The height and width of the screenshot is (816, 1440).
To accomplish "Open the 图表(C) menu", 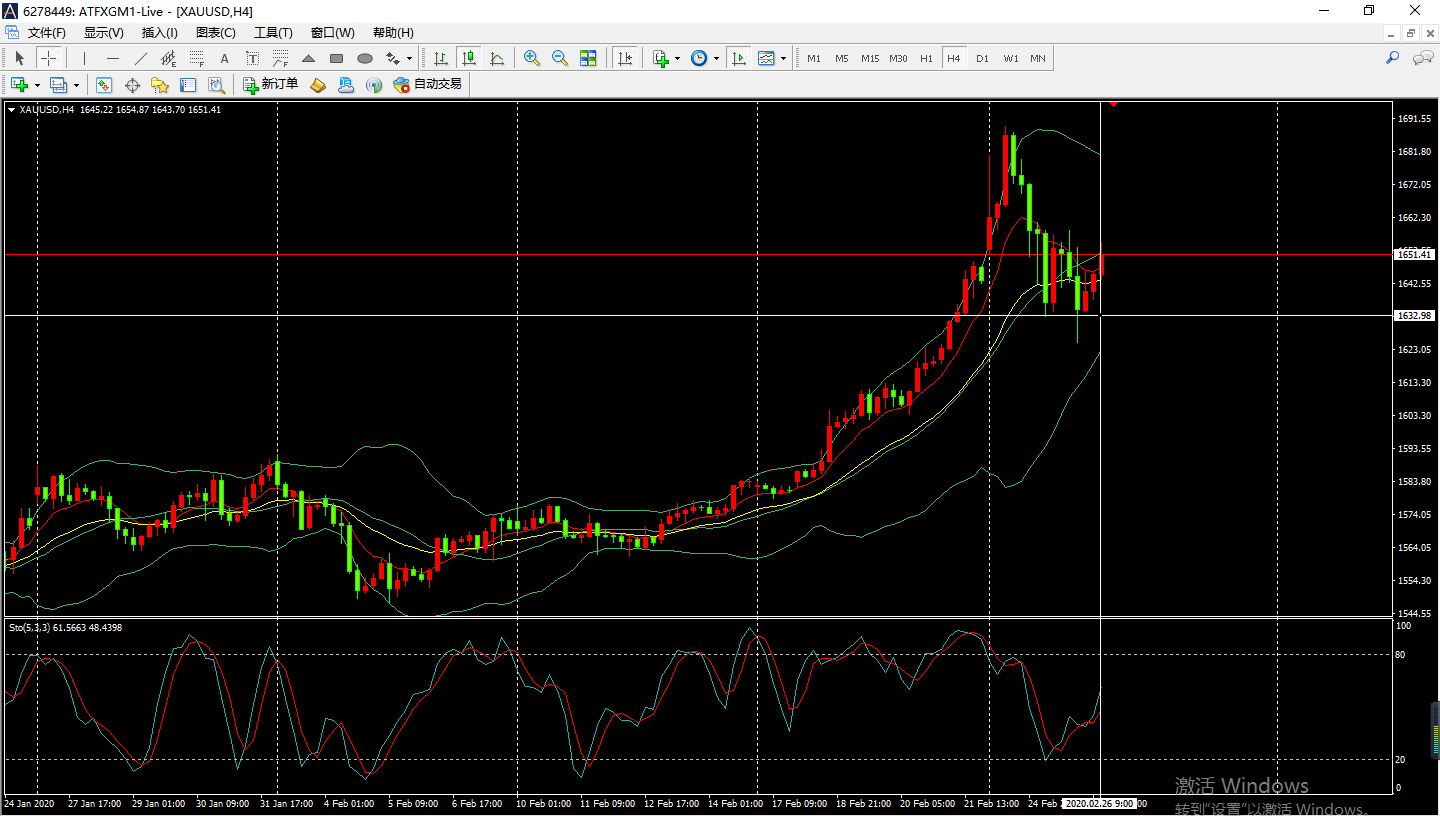I will pos(215,33).
